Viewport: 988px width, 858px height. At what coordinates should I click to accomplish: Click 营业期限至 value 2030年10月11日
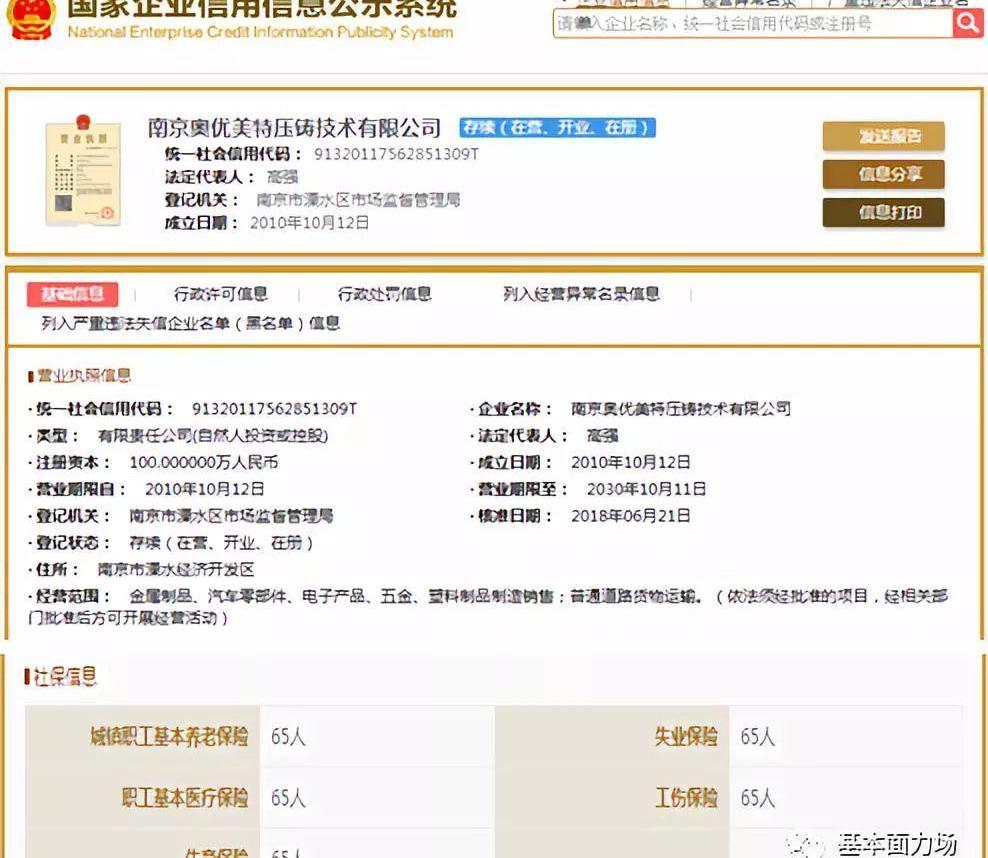(x=646, y=489)
